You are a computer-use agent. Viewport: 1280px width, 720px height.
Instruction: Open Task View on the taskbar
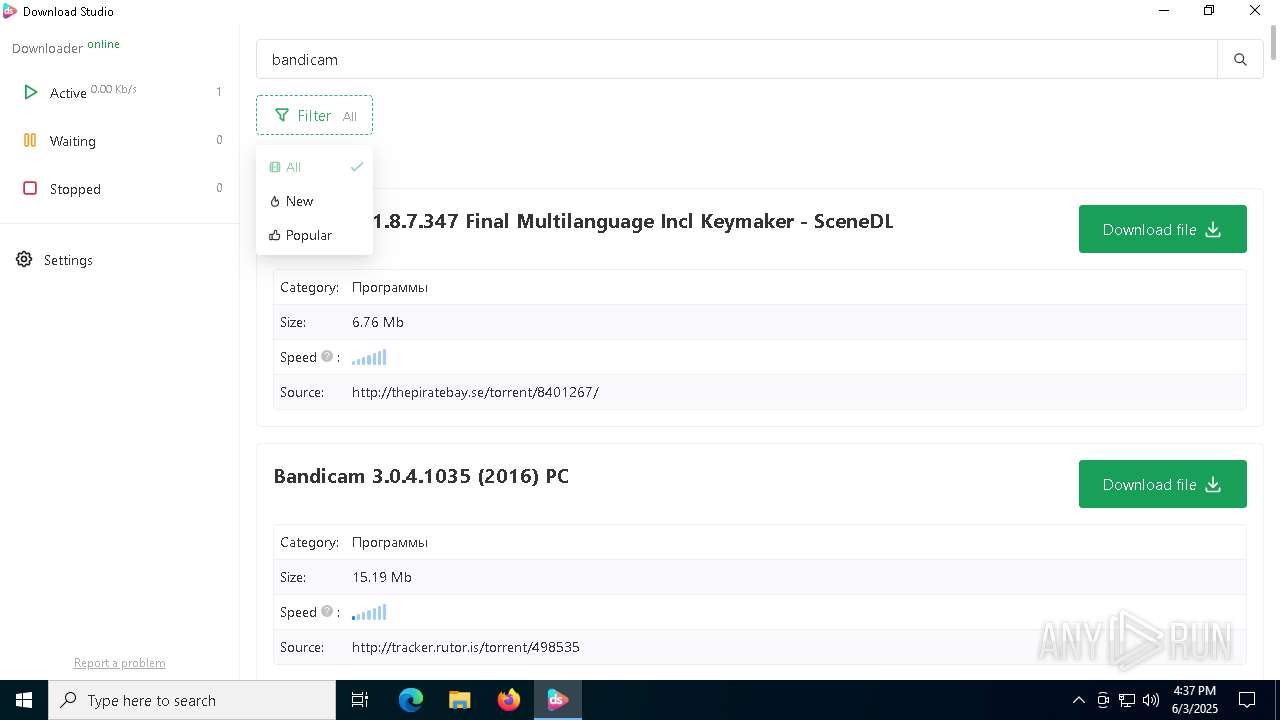pyautogui.click(x=360, y=700)
